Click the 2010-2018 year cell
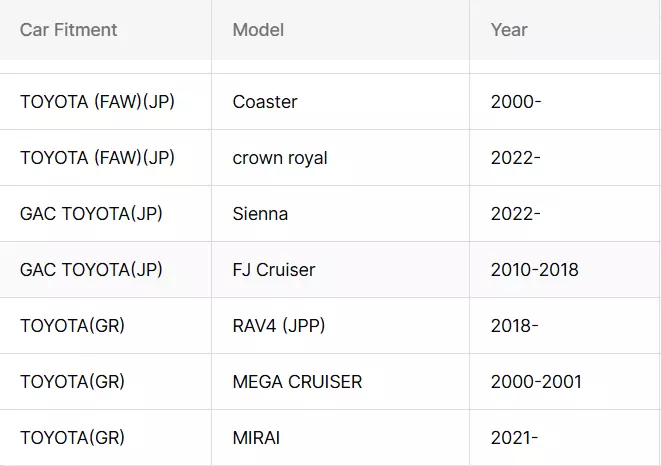The width and height of the screenshot is (661, 466). (x=535, y=270)
